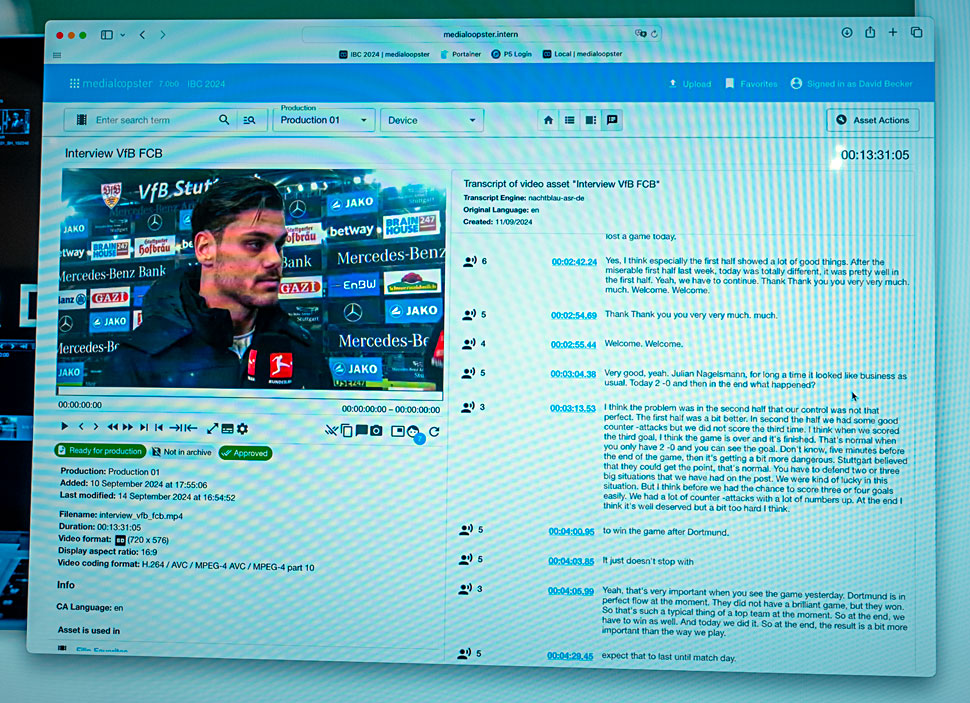Expand the Safari sidebar dropdown chevron
970x703 pixels.
pos(123,35)
